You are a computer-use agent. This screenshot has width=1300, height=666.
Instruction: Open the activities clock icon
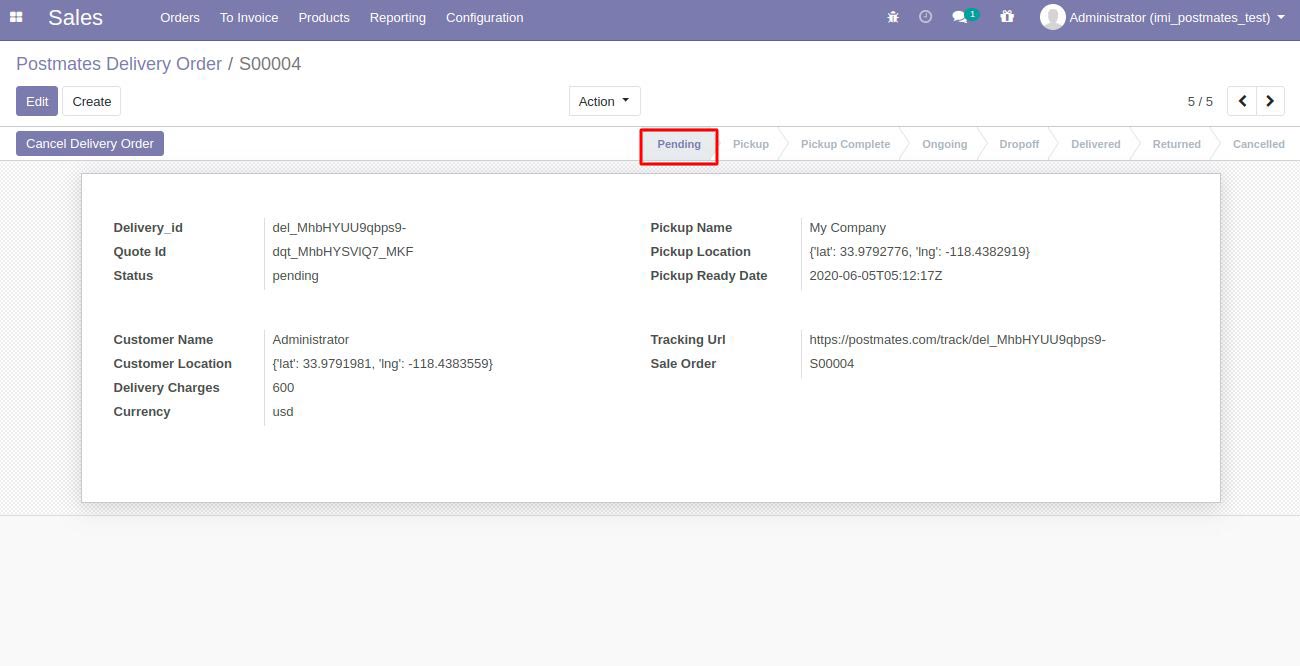[x=925, y=17]
